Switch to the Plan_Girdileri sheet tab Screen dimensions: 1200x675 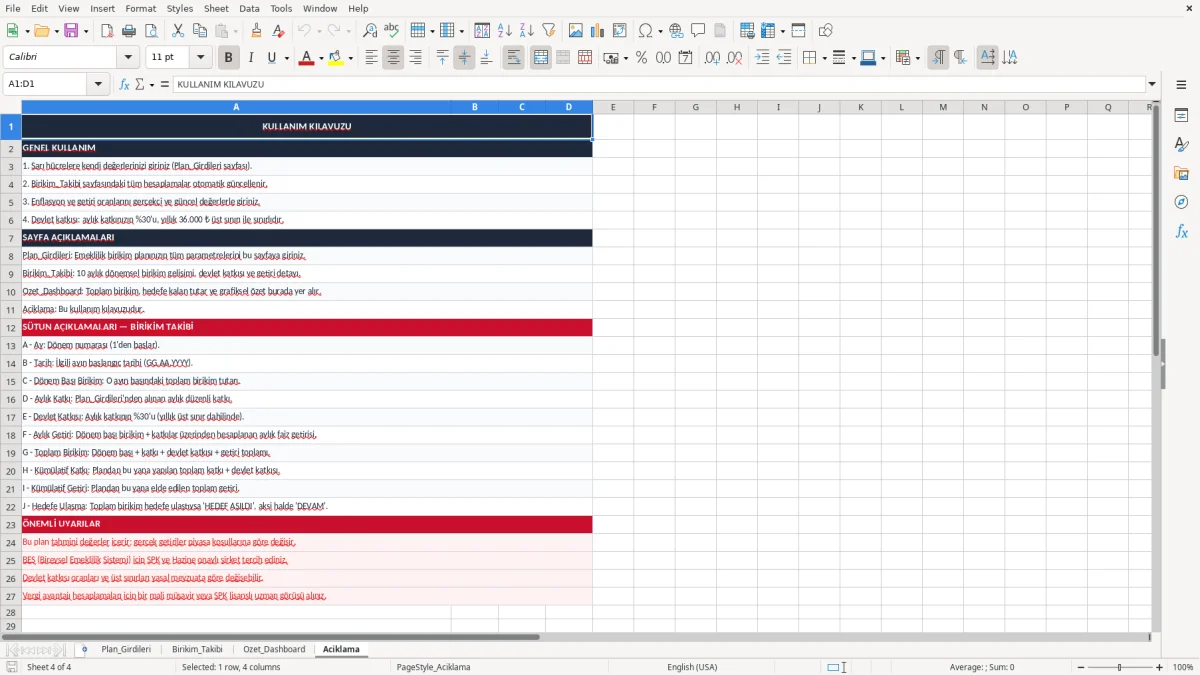(126, 649)
